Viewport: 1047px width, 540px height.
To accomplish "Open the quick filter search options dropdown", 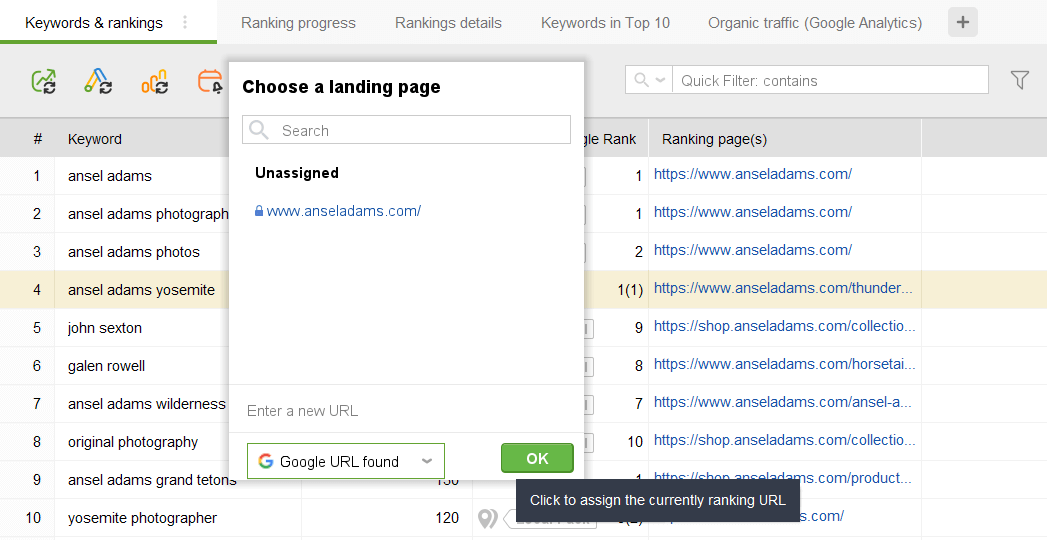I will 649,80.
